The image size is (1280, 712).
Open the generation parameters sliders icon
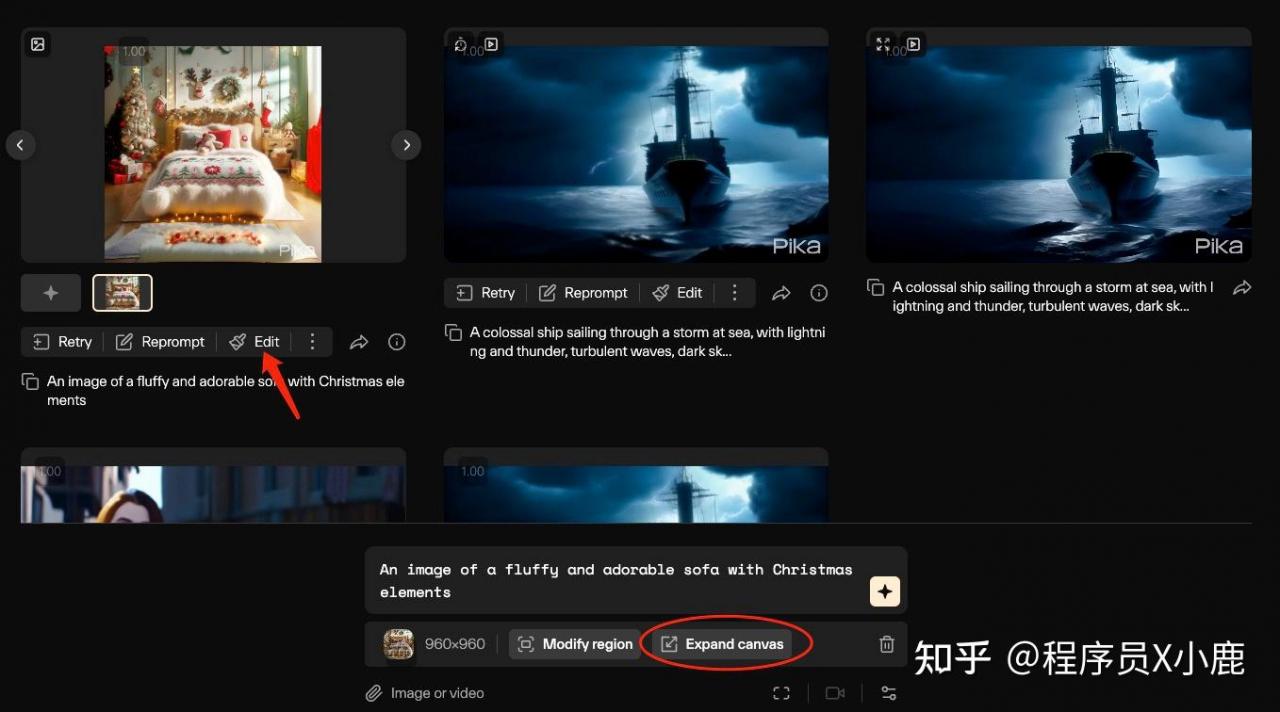888,693
